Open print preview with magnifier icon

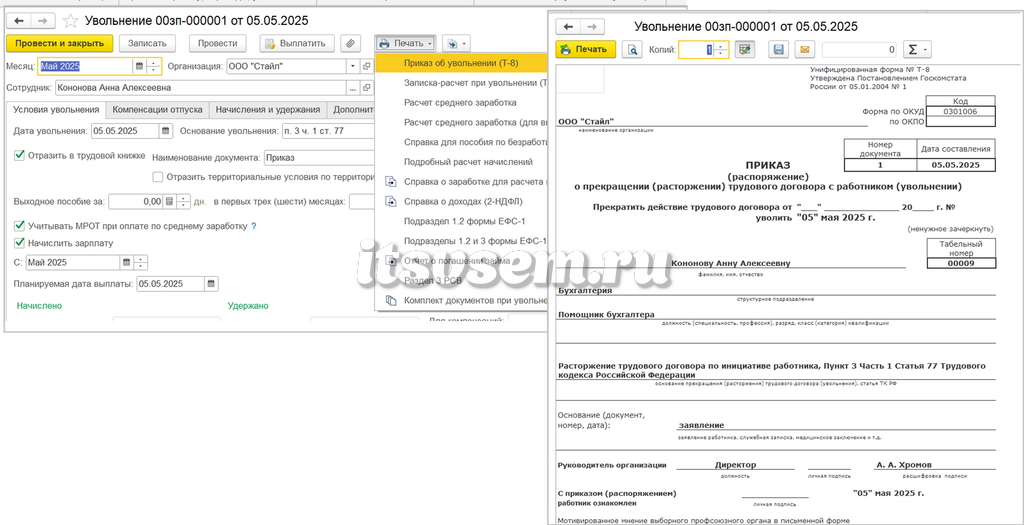point(632,49)
